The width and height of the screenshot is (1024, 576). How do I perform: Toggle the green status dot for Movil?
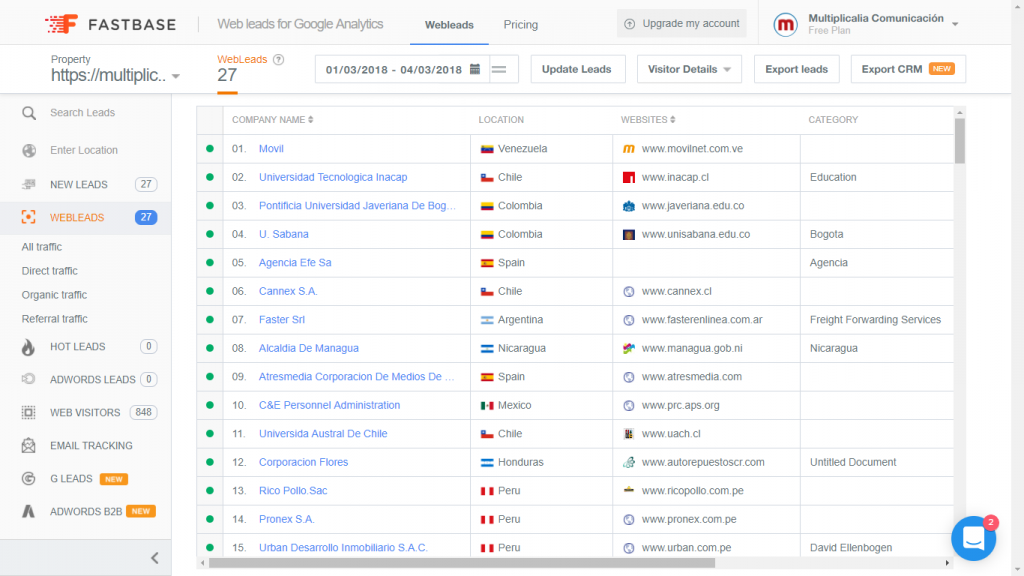coord(210,149)
